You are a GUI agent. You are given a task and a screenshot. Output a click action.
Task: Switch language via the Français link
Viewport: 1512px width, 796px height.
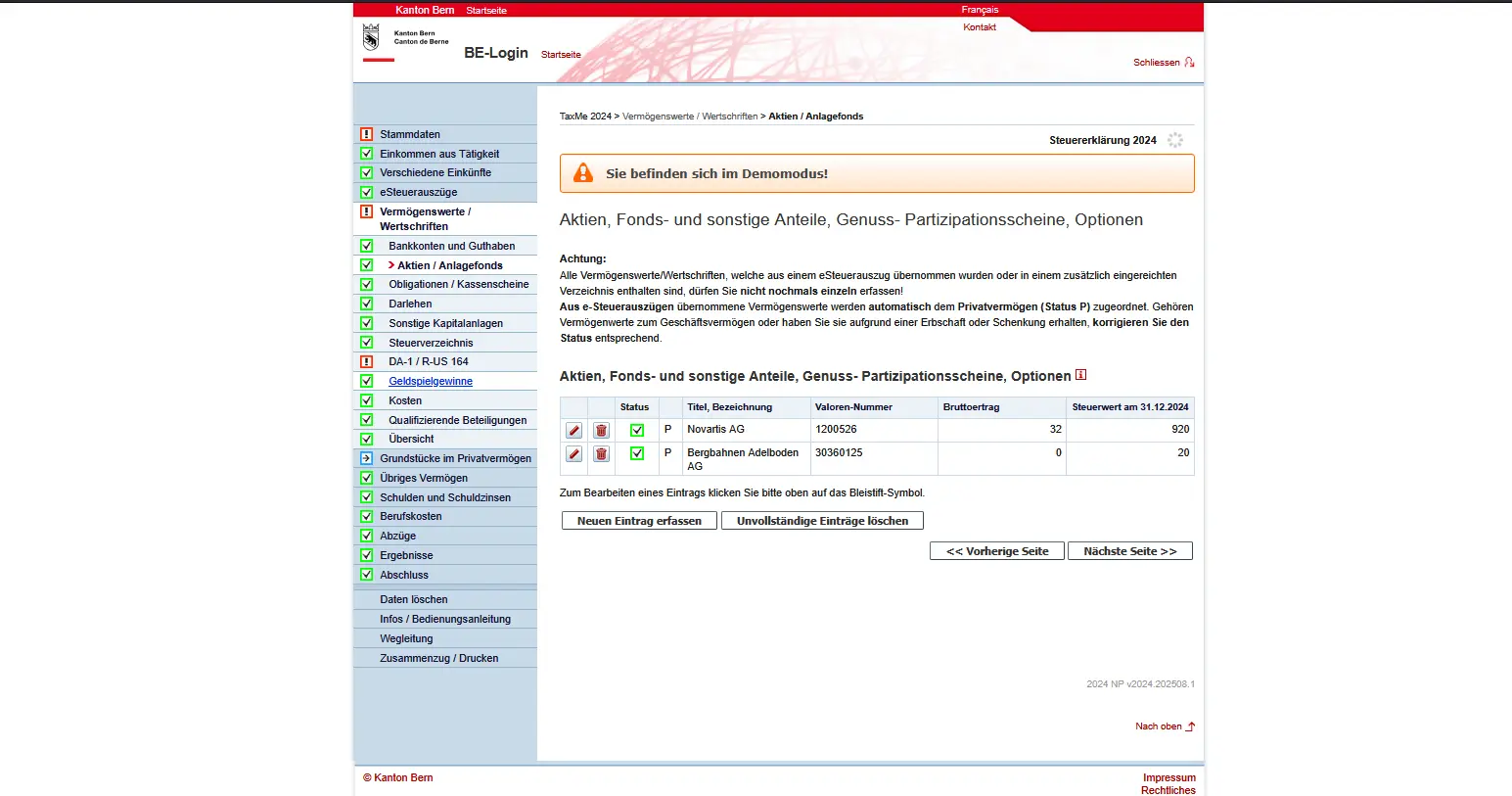pos(980,10)
